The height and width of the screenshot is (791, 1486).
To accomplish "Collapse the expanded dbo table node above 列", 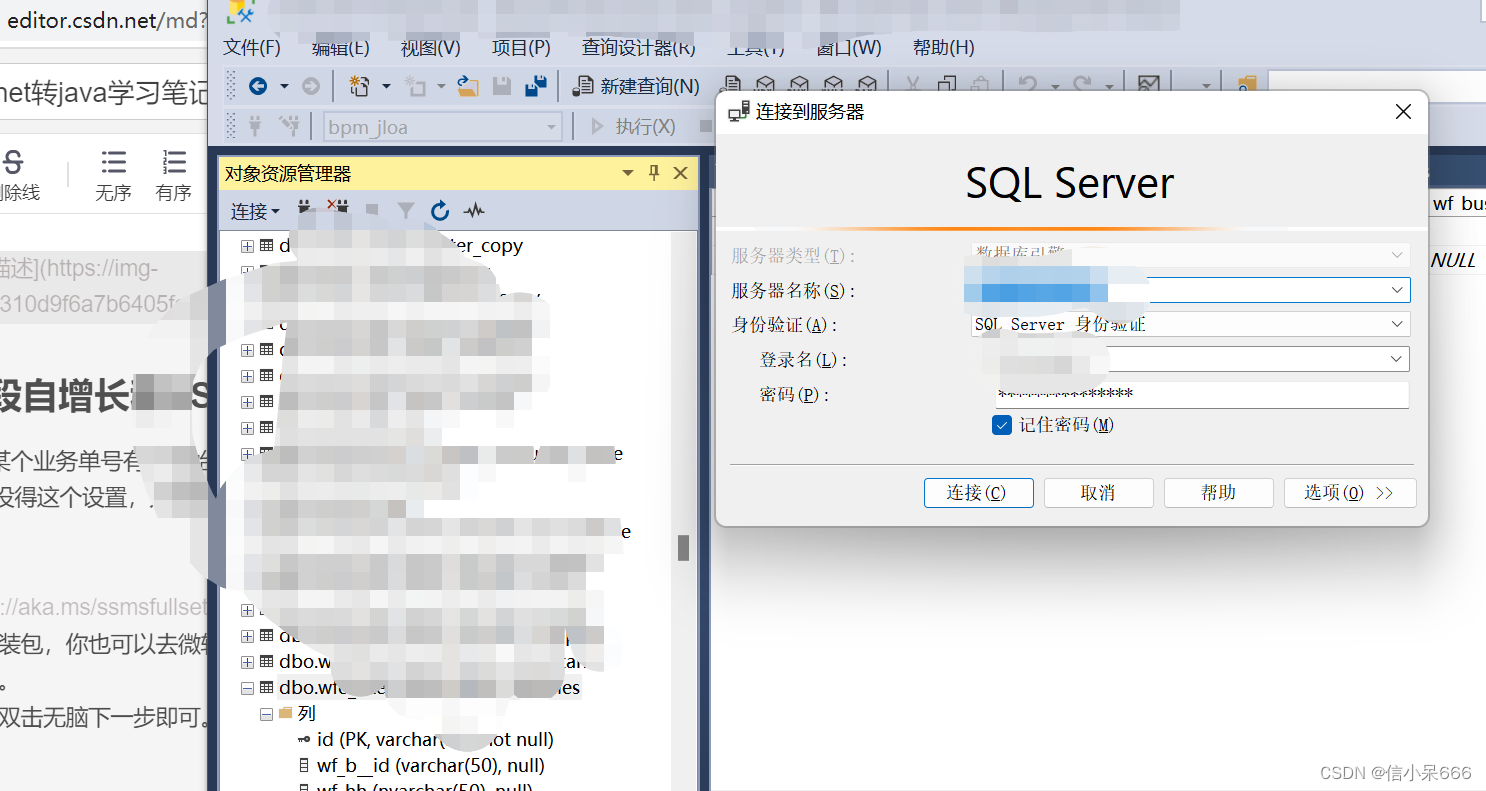I will (x=247, y=688).
